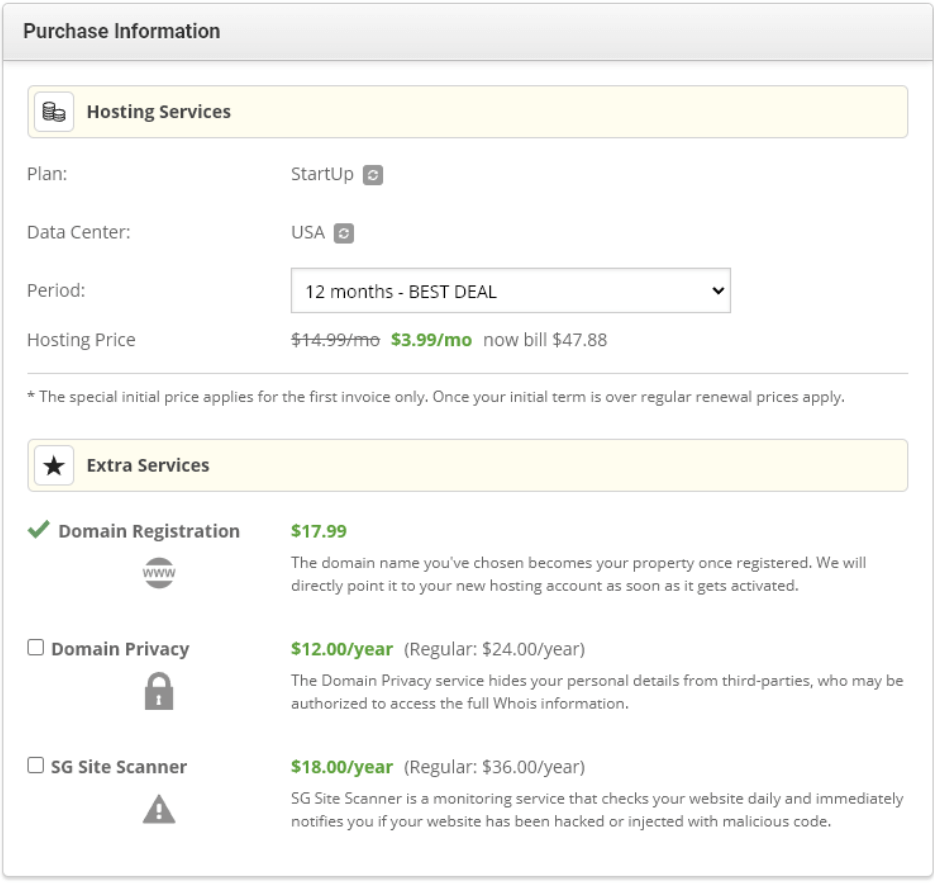Click the Hosting Services database icon
The image size is (934, 884).
click(53, 110)
